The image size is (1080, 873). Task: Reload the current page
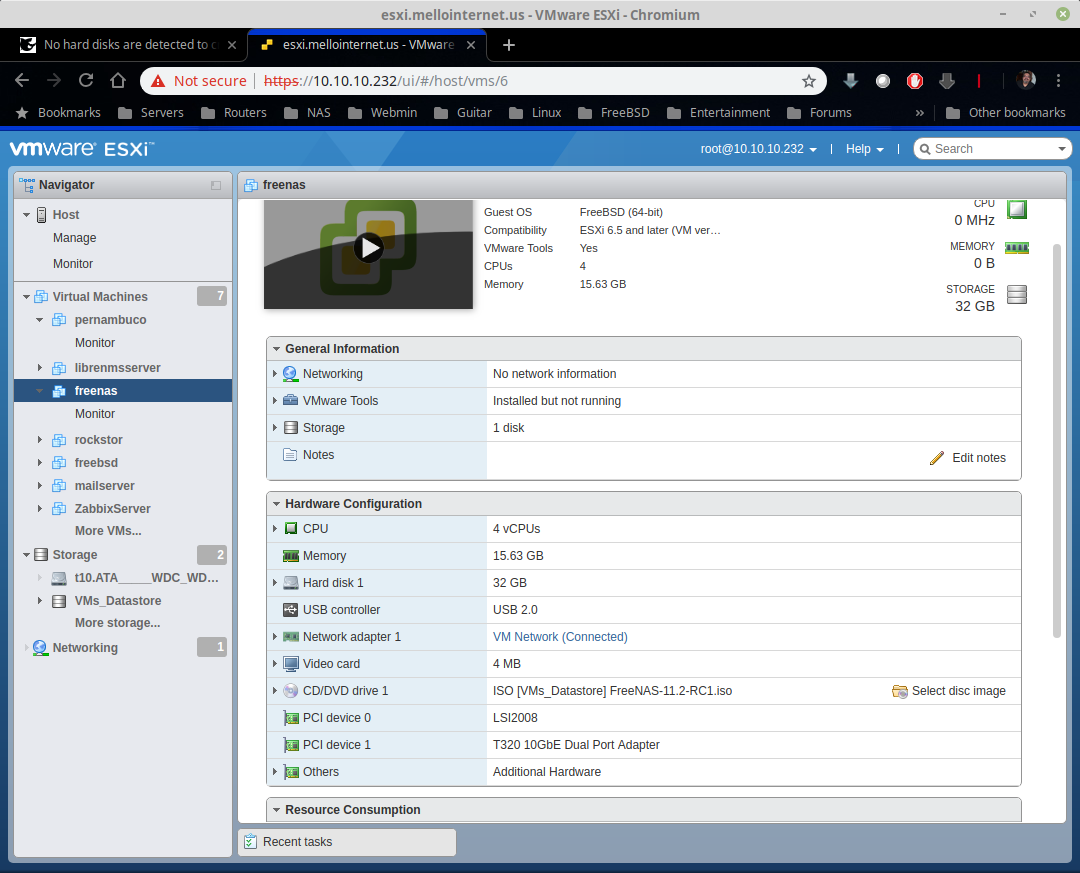[x=86, y=81]
